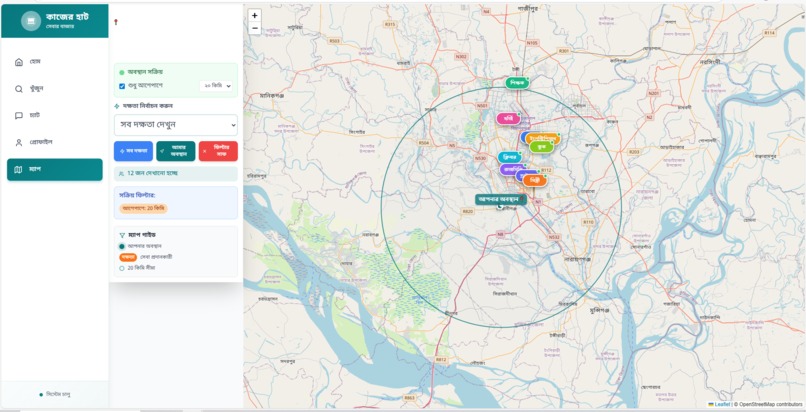Click the ম্যাপ গাইড funnel icon

(x=122, y=235)
